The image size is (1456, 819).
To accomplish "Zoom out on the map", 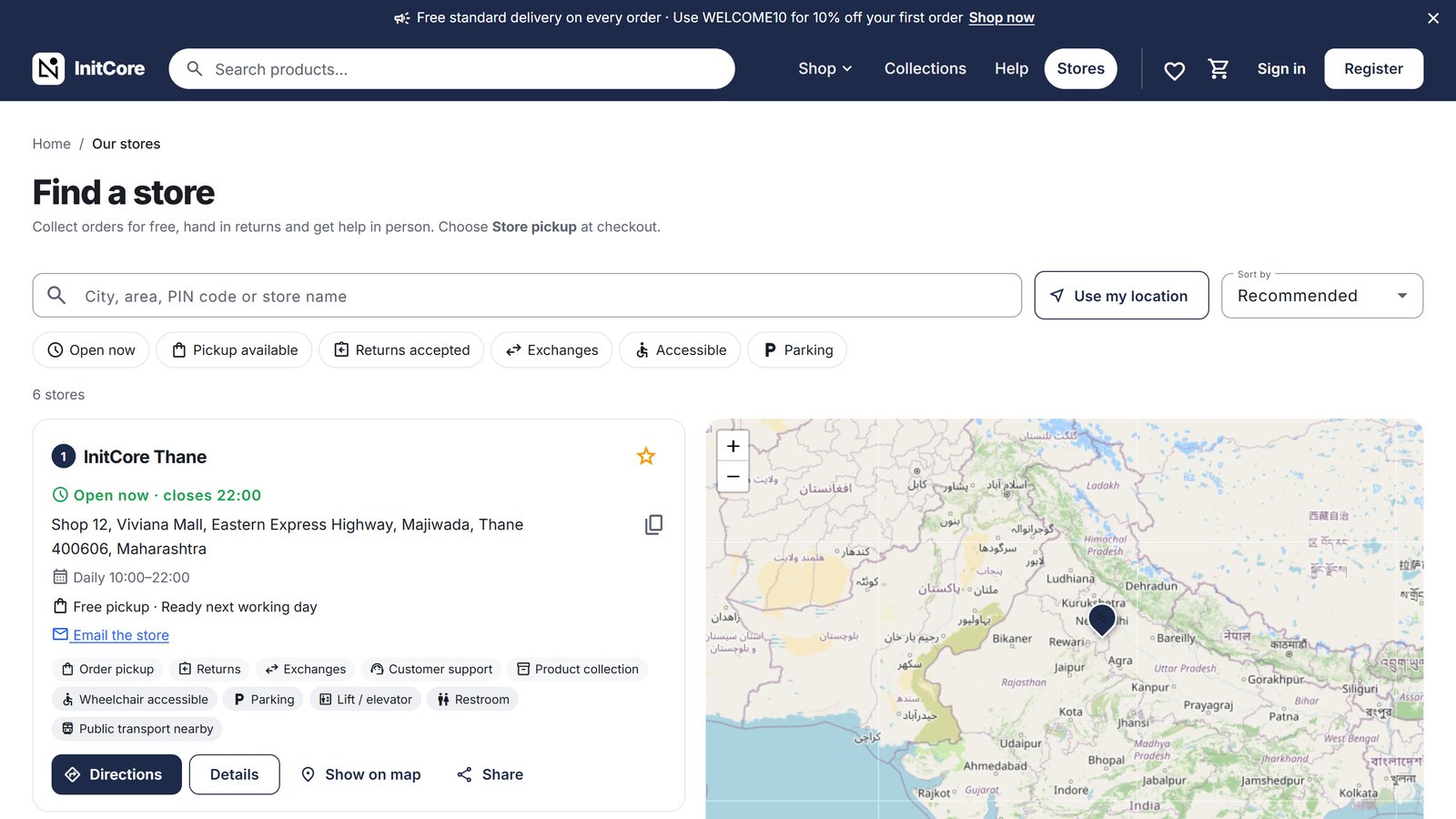I will 733,477.
